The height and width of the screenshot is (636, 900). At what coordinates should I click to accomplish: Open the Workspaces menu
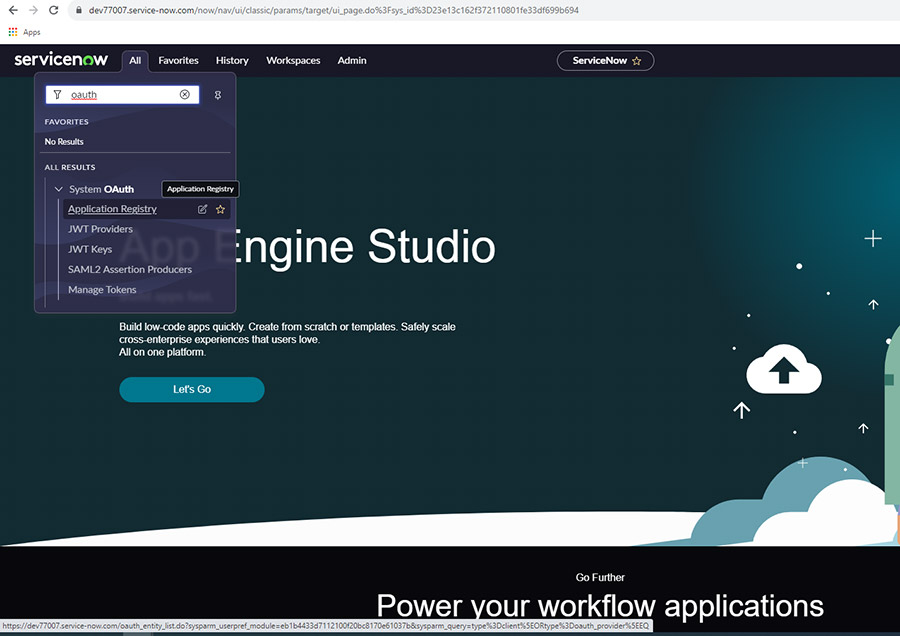(293, 60)
